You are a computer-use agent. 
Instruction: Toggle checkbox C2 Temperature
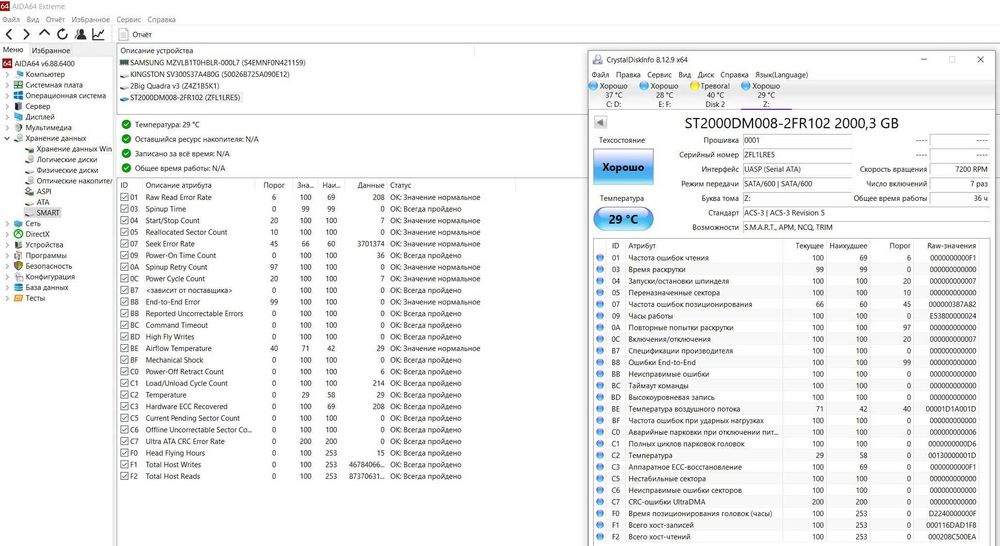coord(124,395)
